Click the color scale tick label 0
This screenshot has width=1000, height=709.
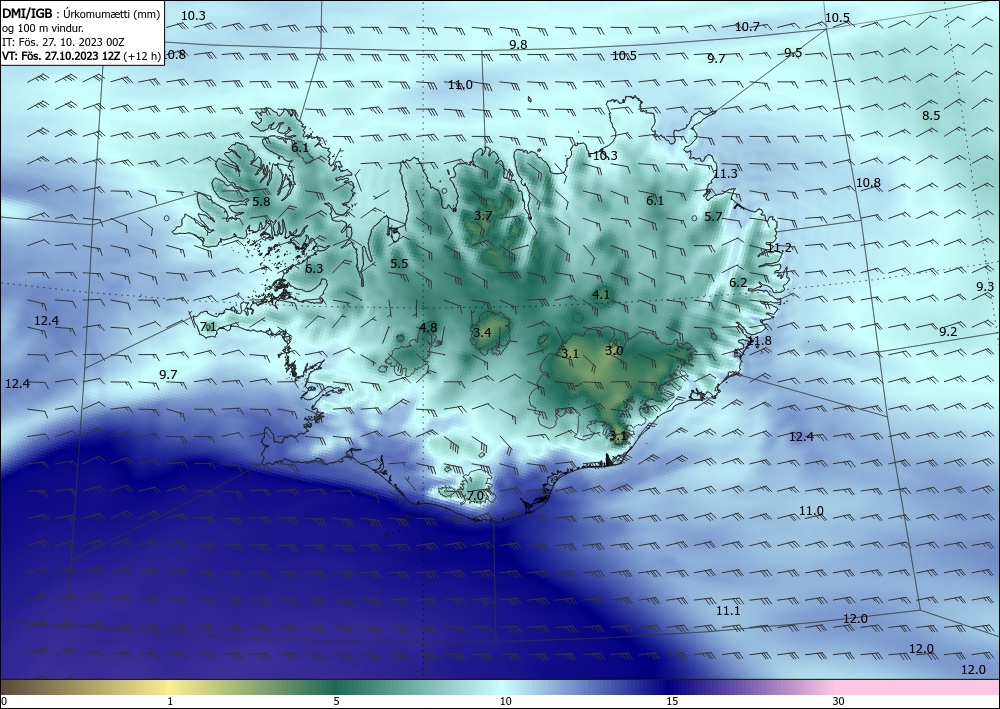4,701
